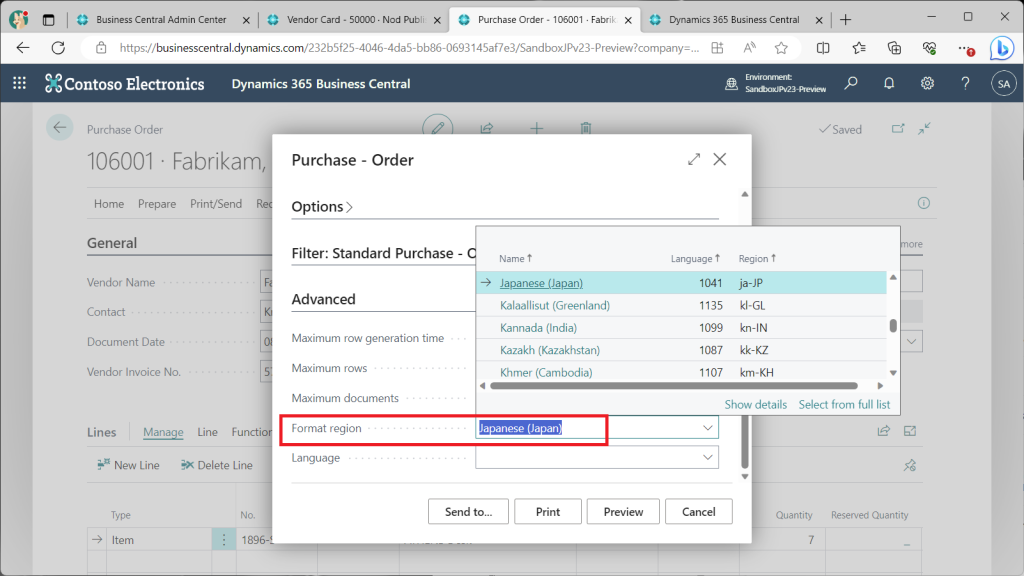Delete the purchase order with trash icon
This screenshot has height=576, width=1024.
tap(586, 128)
